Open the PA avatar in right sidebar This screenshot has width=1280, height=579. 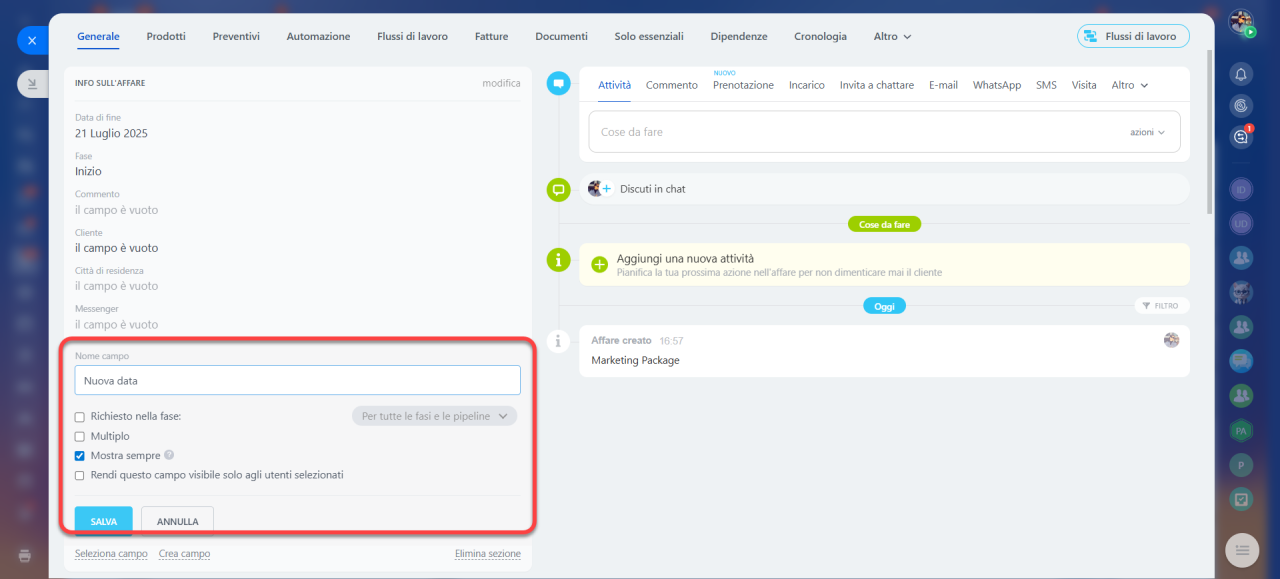pos(1241,431)
